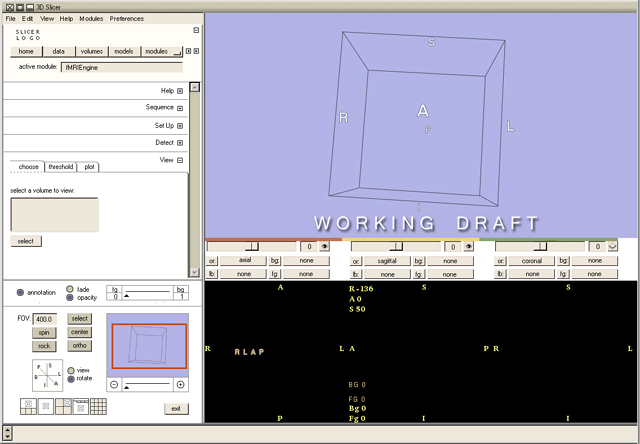Click the zoom in plus icon

click(180, 385)
